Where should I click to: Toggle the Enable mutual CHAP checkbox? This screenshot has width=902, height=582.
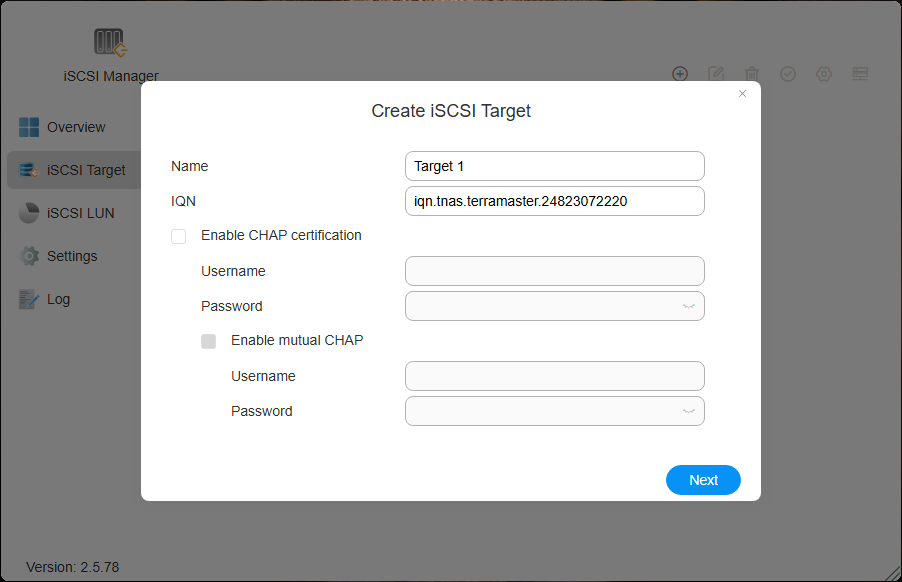209,341
